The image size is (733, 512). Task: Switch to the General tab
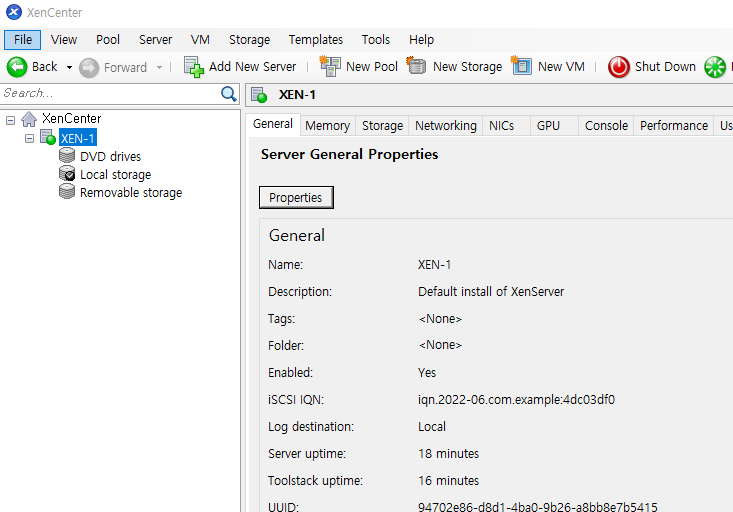[x=273, y=124]
